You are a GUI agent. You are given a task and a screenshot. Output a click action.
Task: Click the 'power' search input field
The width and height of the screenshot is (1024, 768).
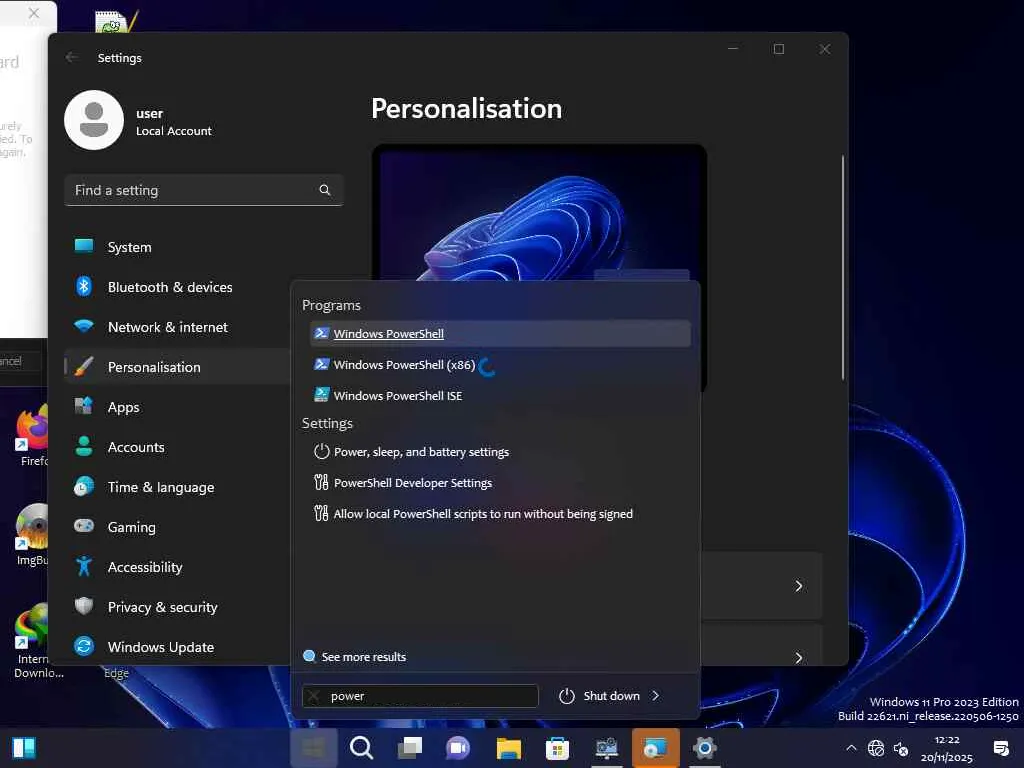pos(420,696)
